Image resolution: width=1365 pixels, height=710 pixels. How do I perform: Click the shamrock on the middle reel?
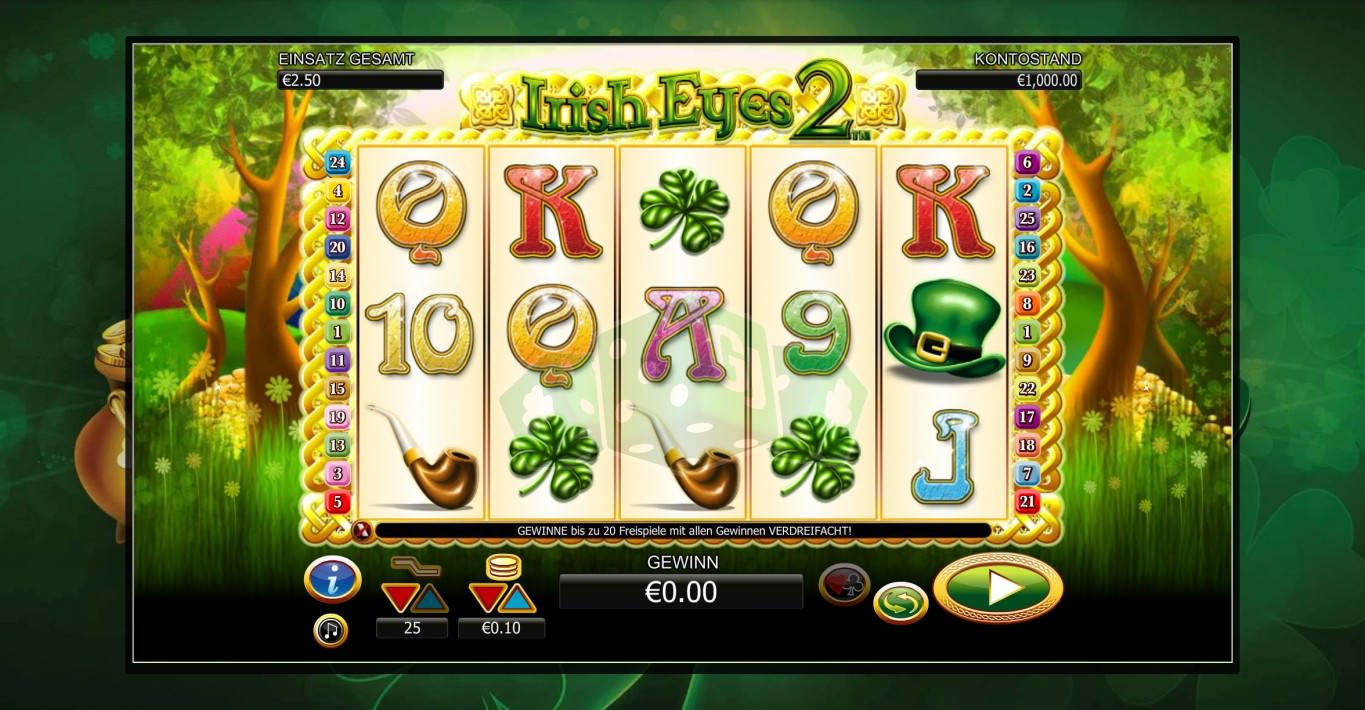pyautogui.click(x=683, y=207)
